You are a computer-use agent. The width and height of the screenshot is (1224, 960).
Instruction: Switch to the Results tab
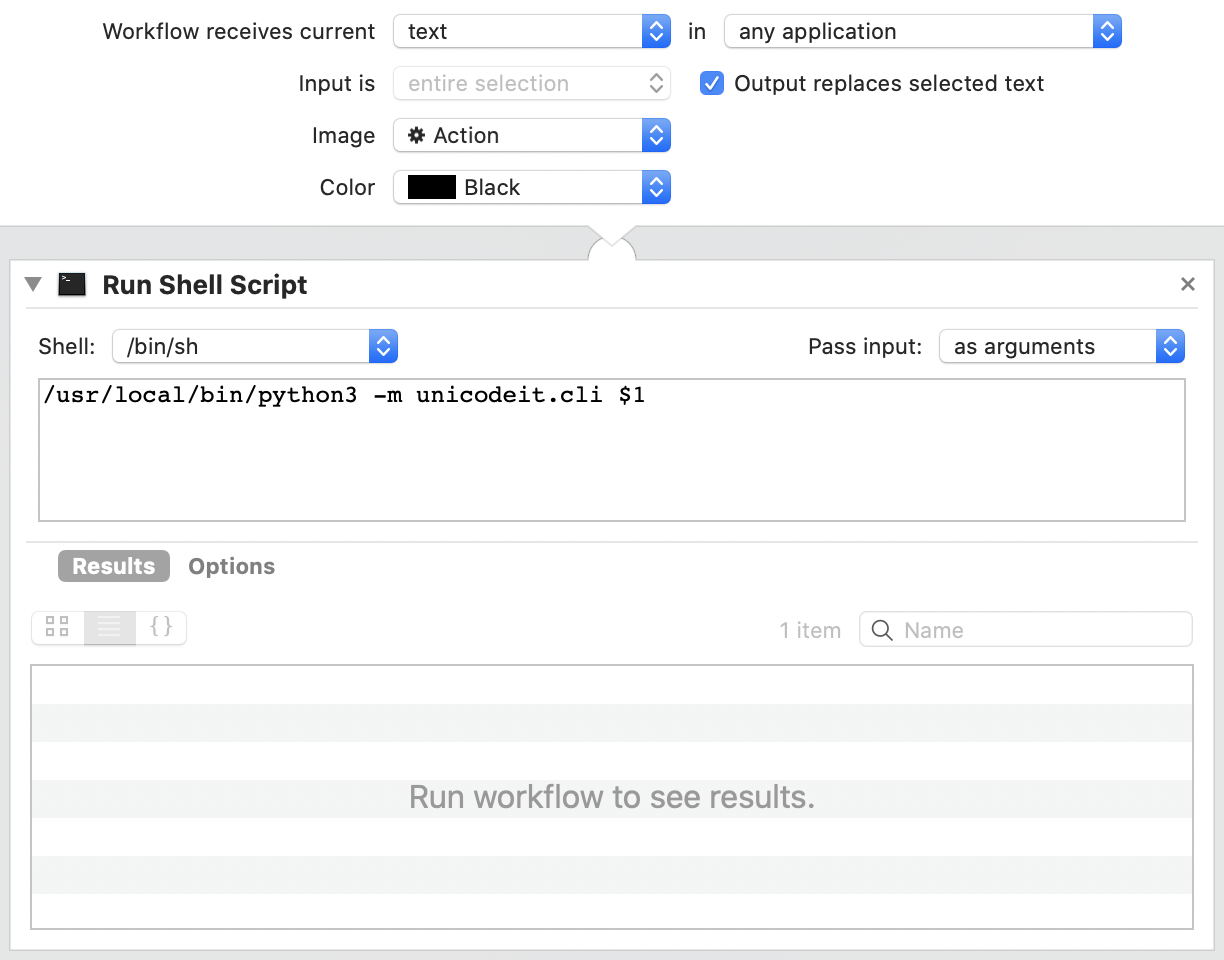click(114, 566)
